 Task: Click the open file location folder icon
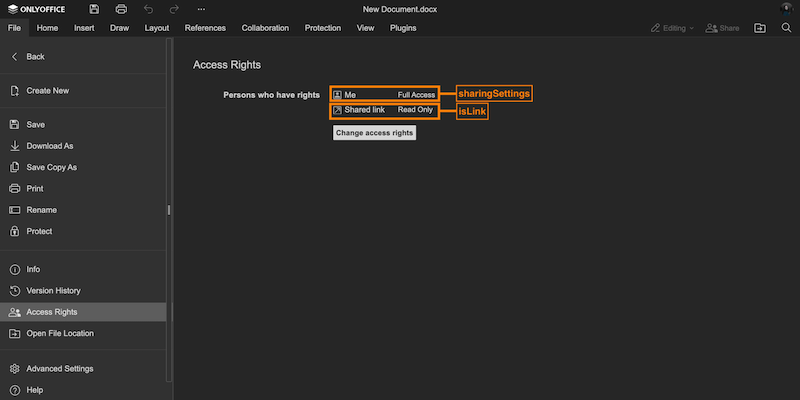click(759, 28)
